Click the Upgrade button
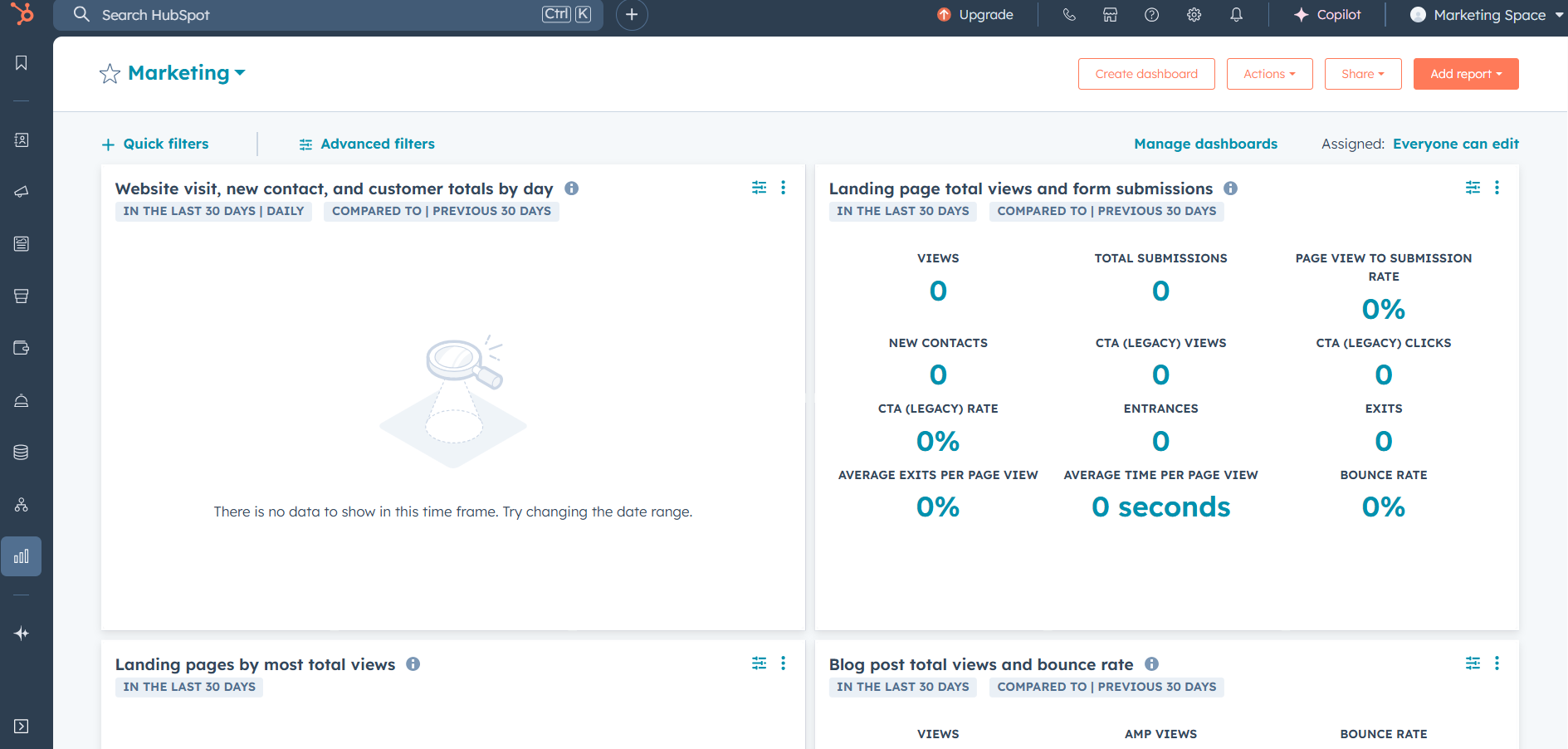1568x749 pixels. tap(975, 15)
